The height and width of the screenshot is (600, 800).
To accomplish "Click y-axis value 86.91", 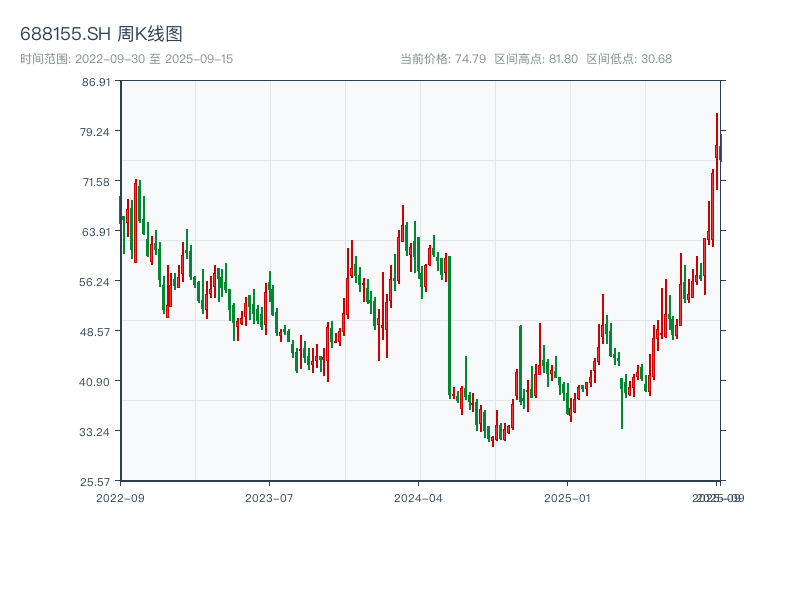I will (96, 82).
